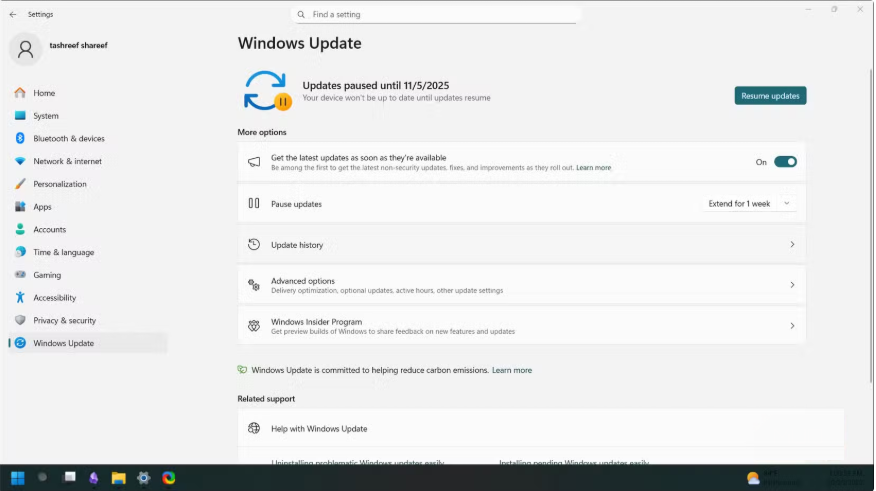This screenshot has width=876, height=491.
Task: Click the search magnifier icon
Action: point(301,15)
